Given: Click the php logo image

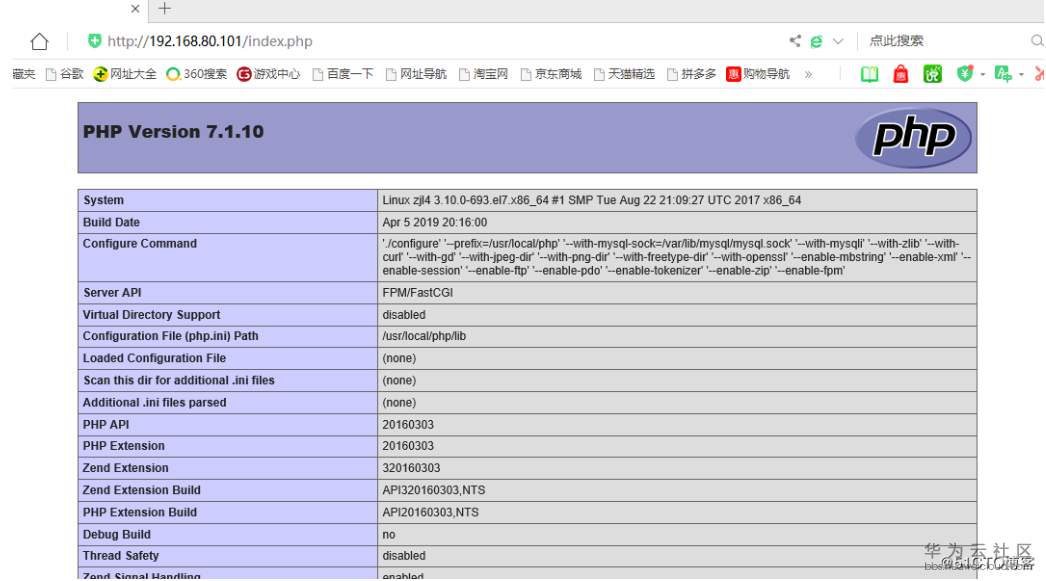Looking at the screenshot, I should click(x=913, y=137).
